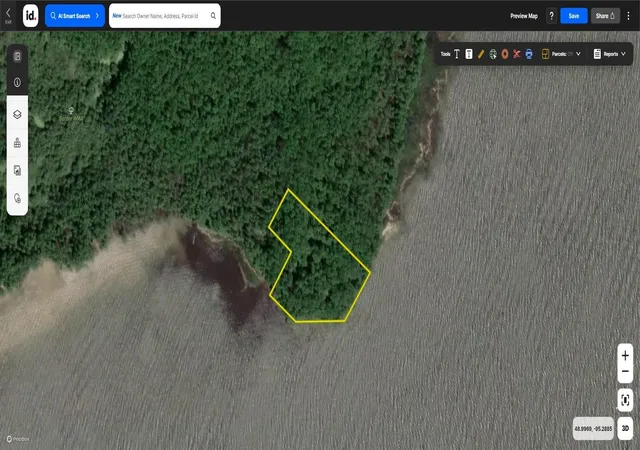
Task: Expand the Reports dropdown
Action: [x=610, y=54]
